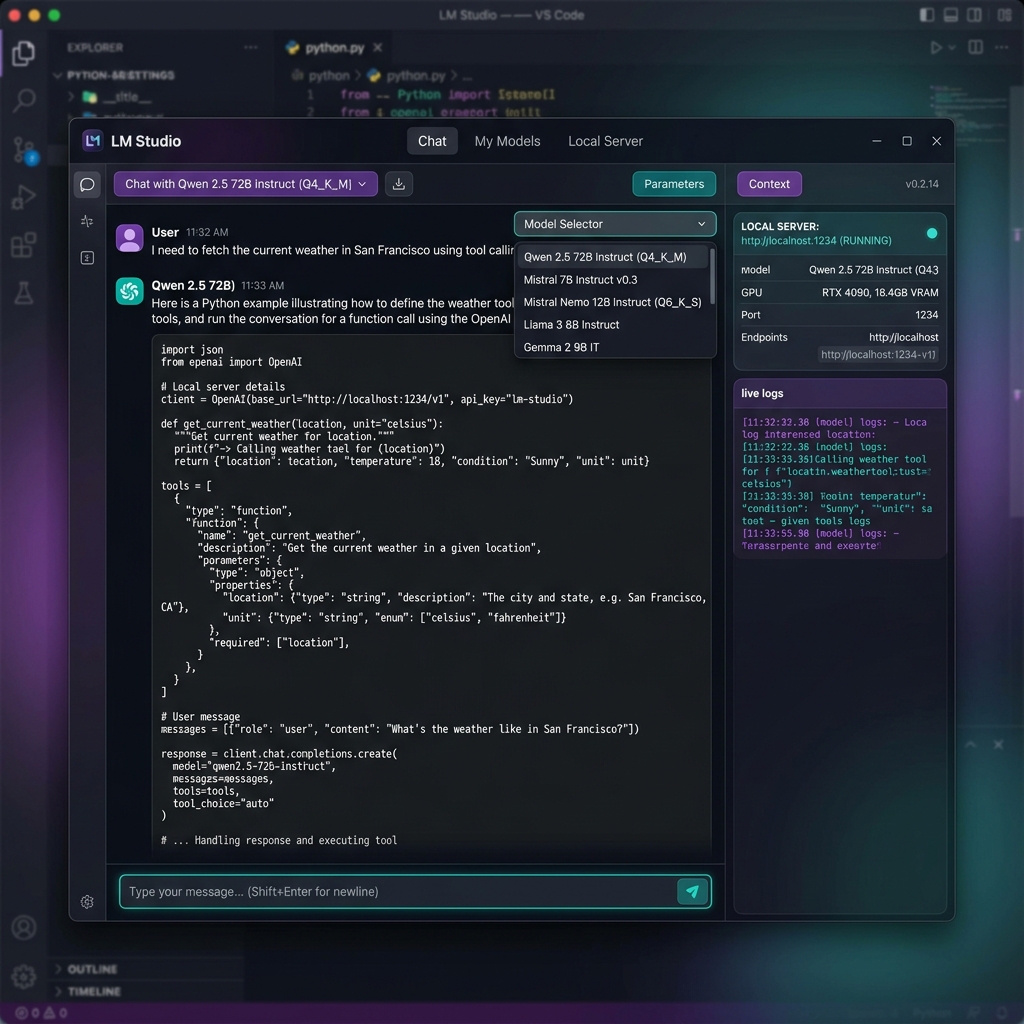
Task: Switch to the Chat tab
Action: coord(432,141)
